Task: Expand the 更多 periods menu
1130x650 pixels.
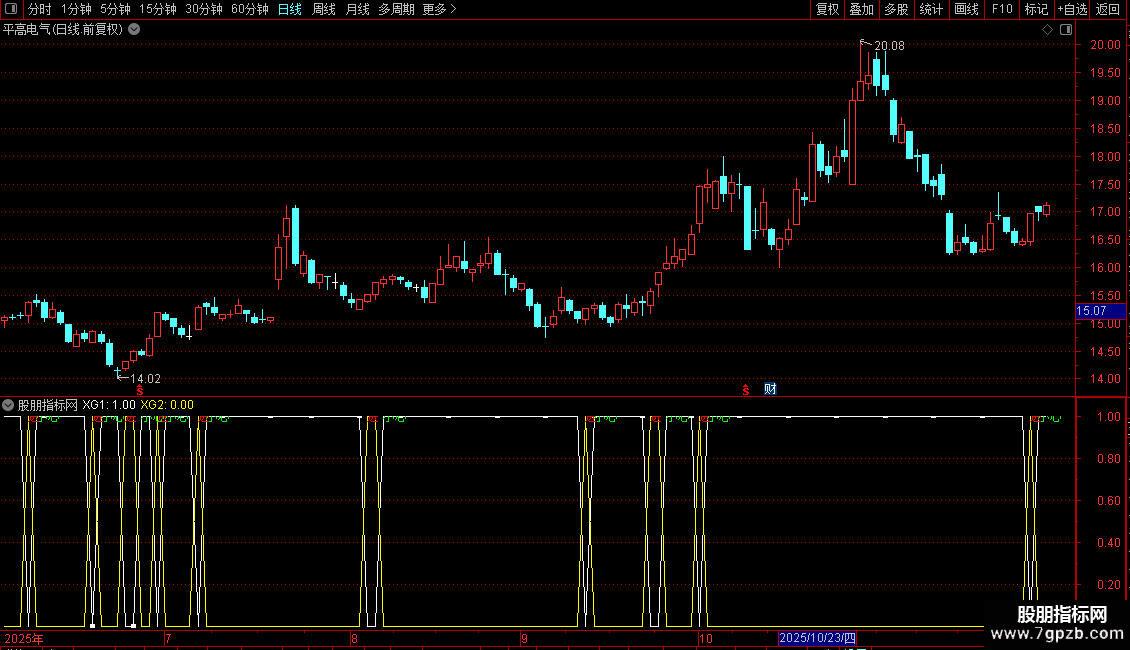Action: click(x=440, y=9)
